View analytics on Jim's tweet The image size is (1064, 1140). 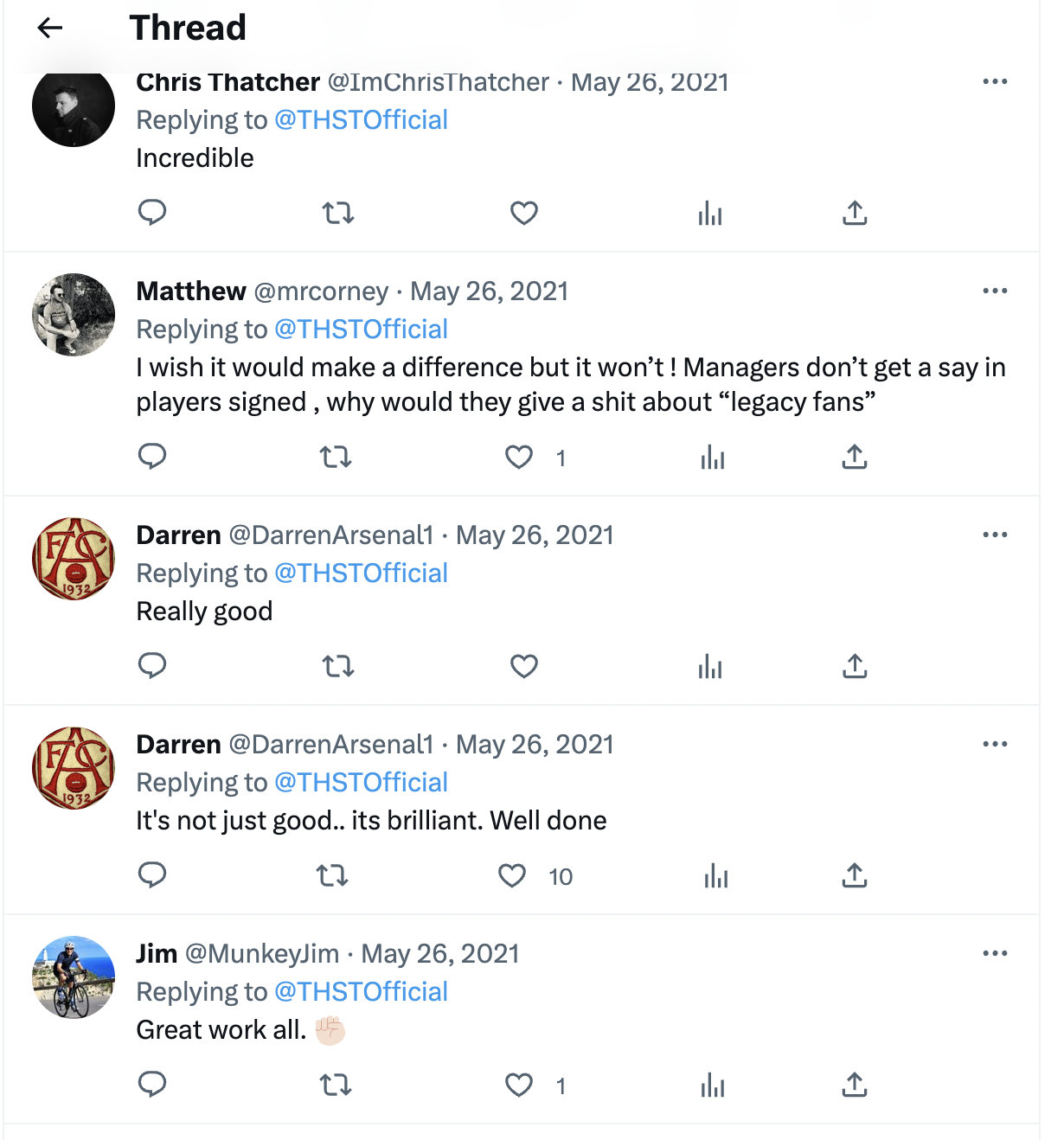click(713, 1085)
